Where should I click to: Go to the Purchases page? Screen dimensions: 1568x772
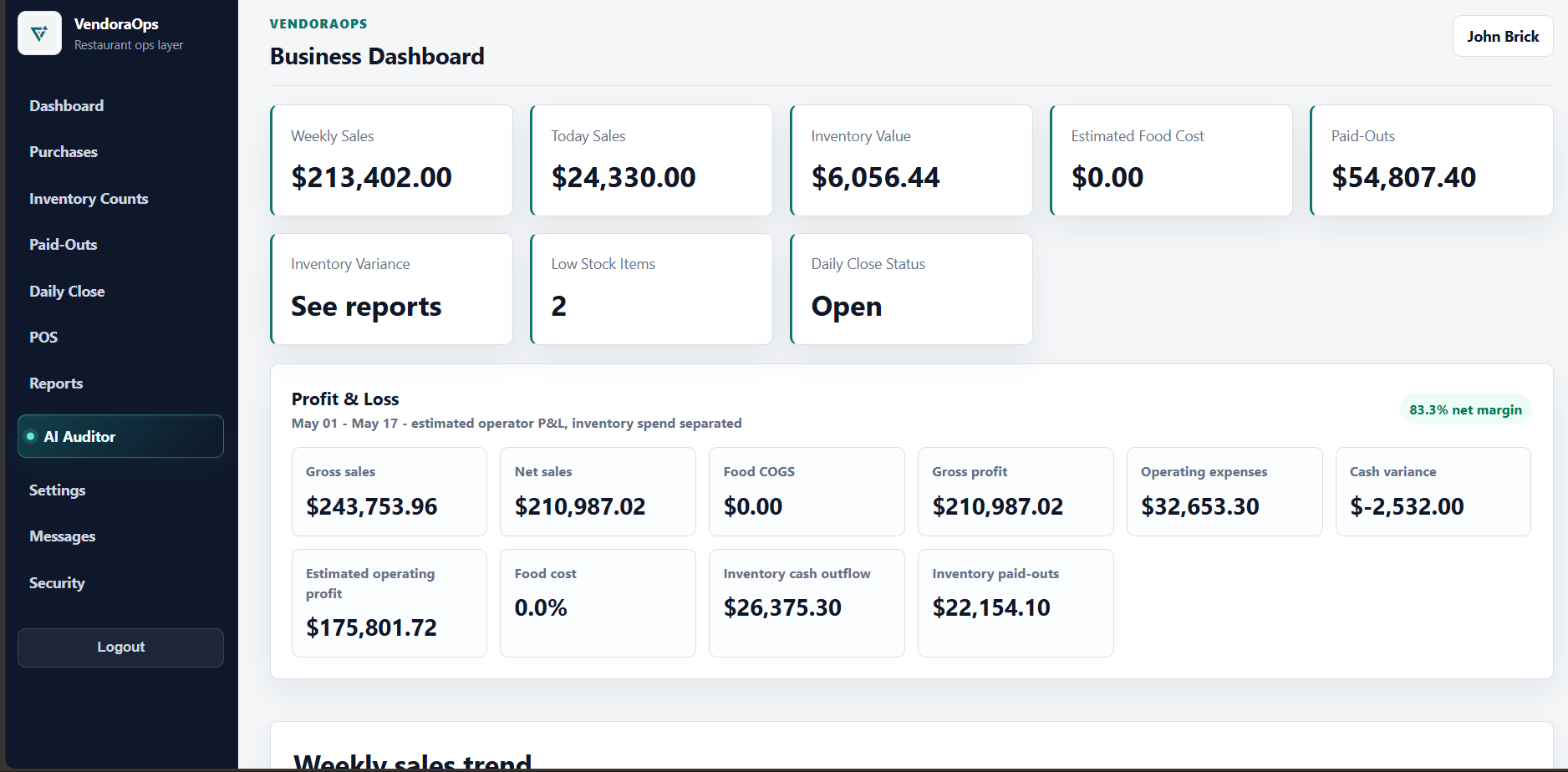64,152
